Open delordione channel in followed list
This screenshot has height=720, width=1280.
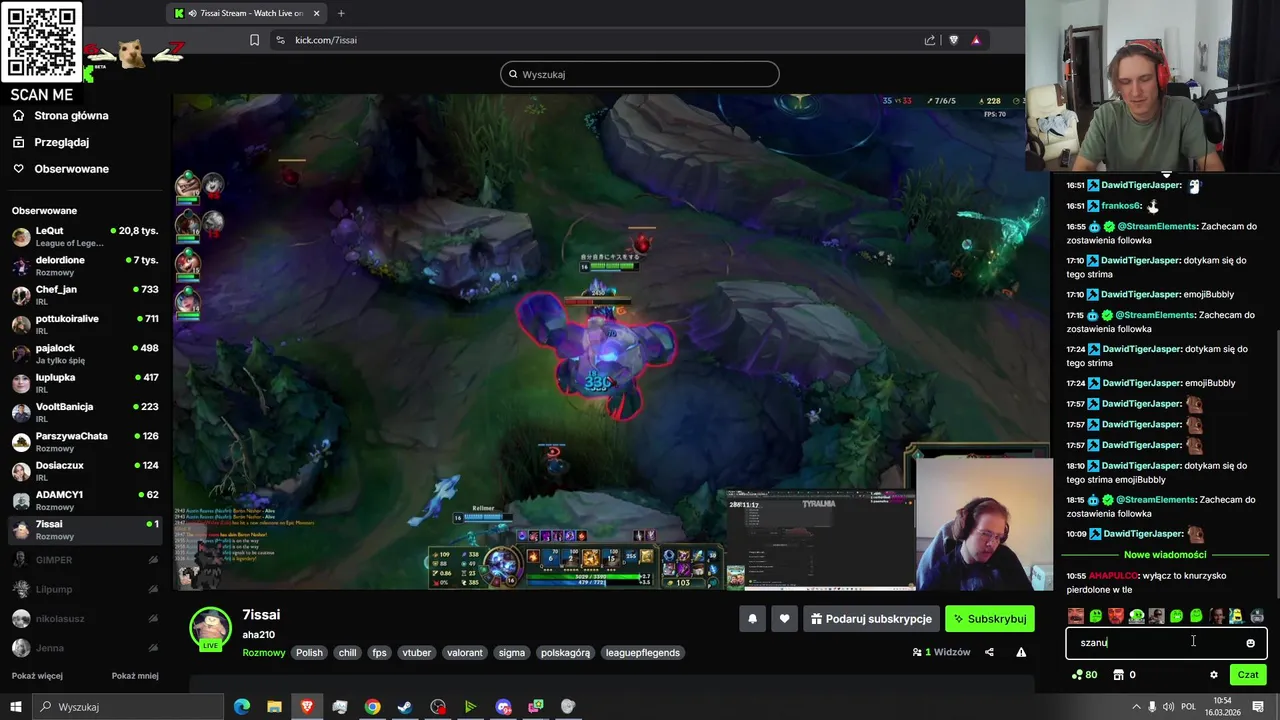pos(84,266)
